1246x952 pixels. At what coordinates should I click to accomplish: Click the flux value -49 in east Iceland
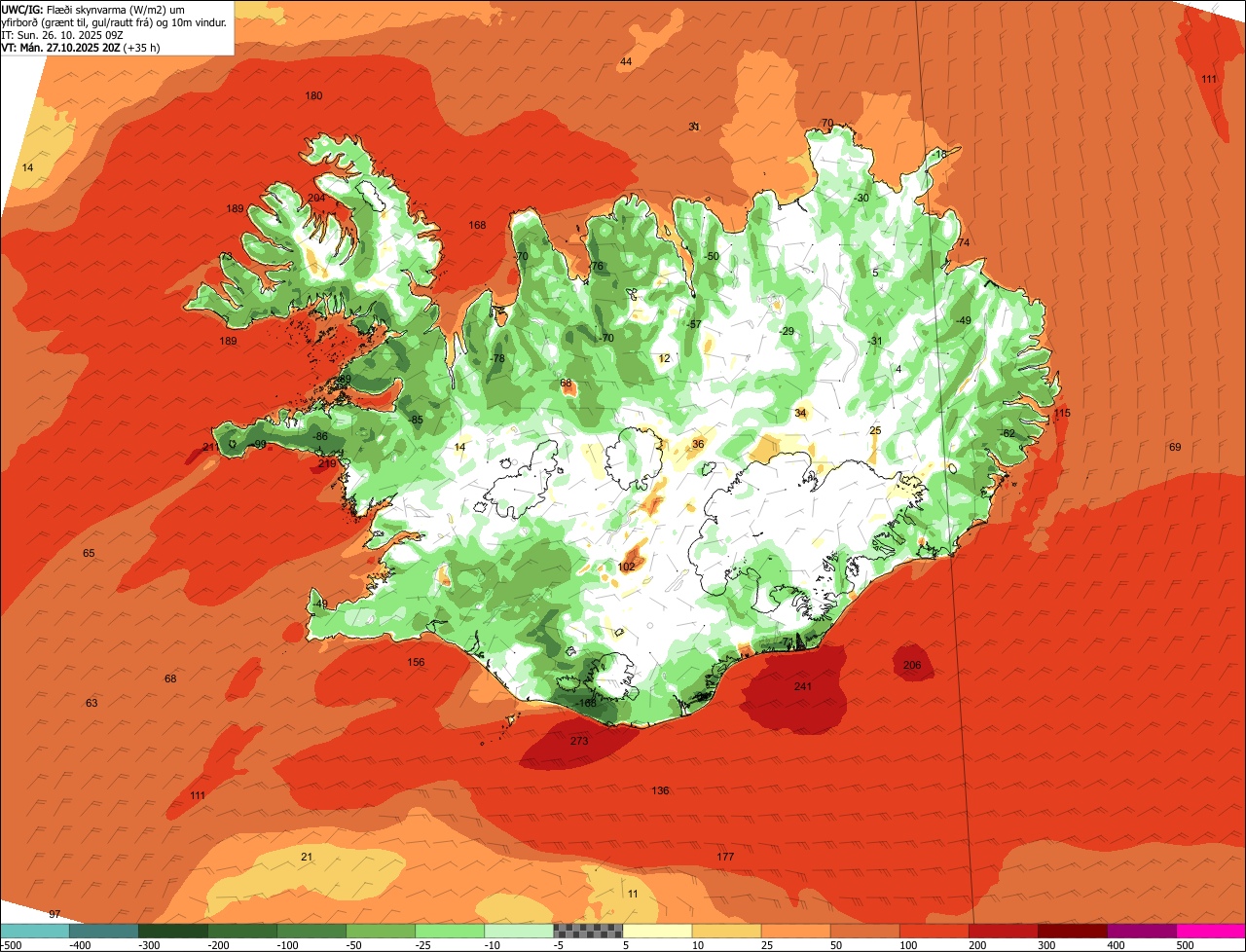(x=962, y=320)
